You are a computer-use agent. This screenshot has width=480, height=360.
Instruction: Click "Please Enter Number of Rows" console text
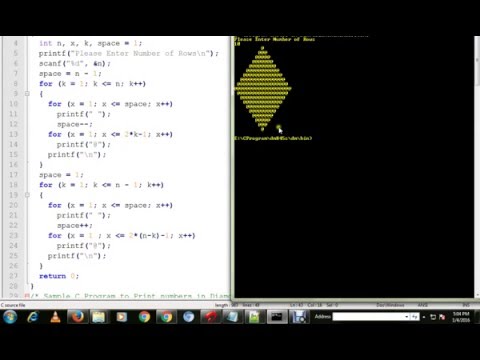coord(274,39)
